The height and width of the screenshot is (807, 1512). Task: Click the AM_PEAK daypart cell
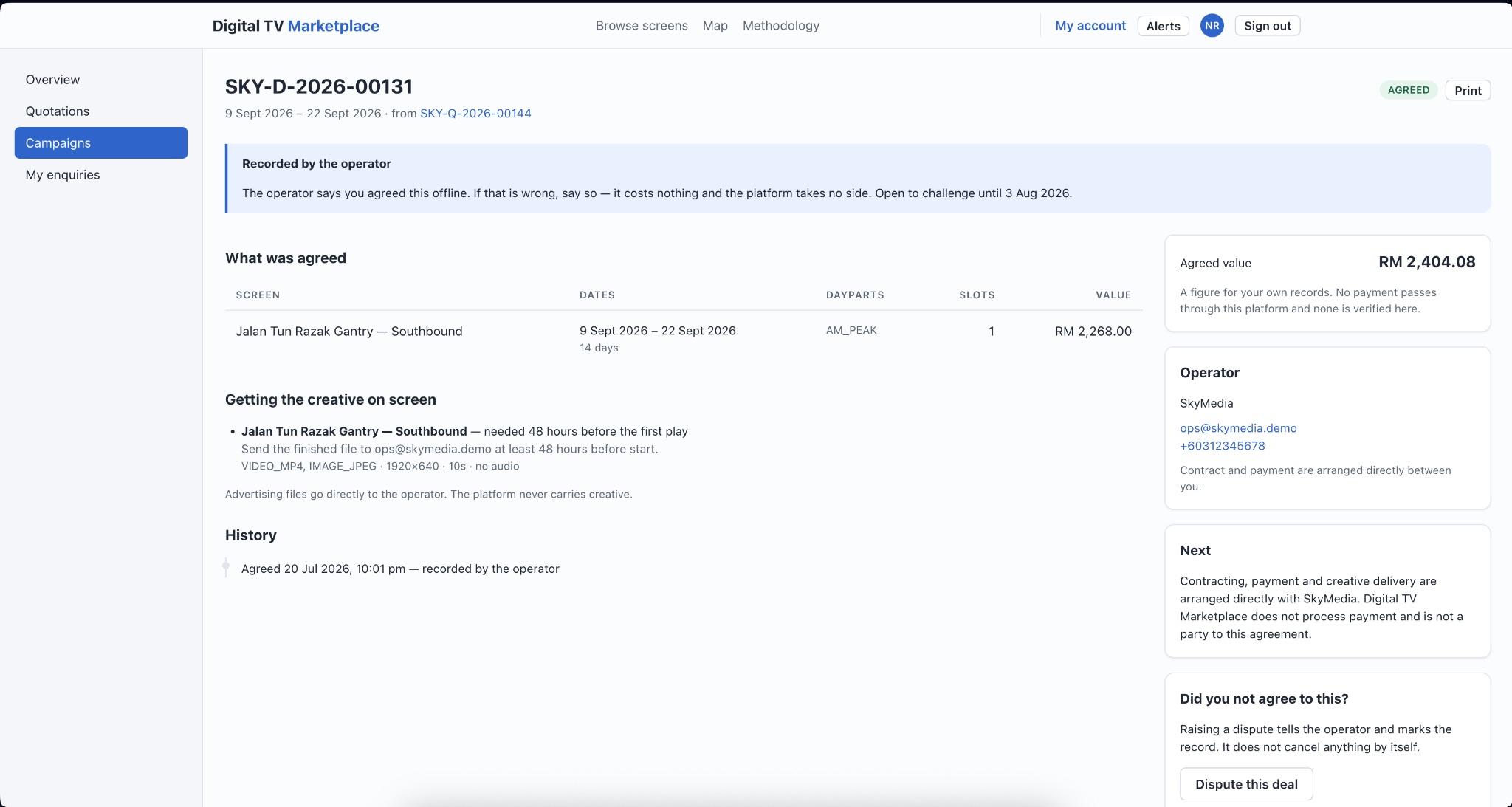click(x=851, y=330)
